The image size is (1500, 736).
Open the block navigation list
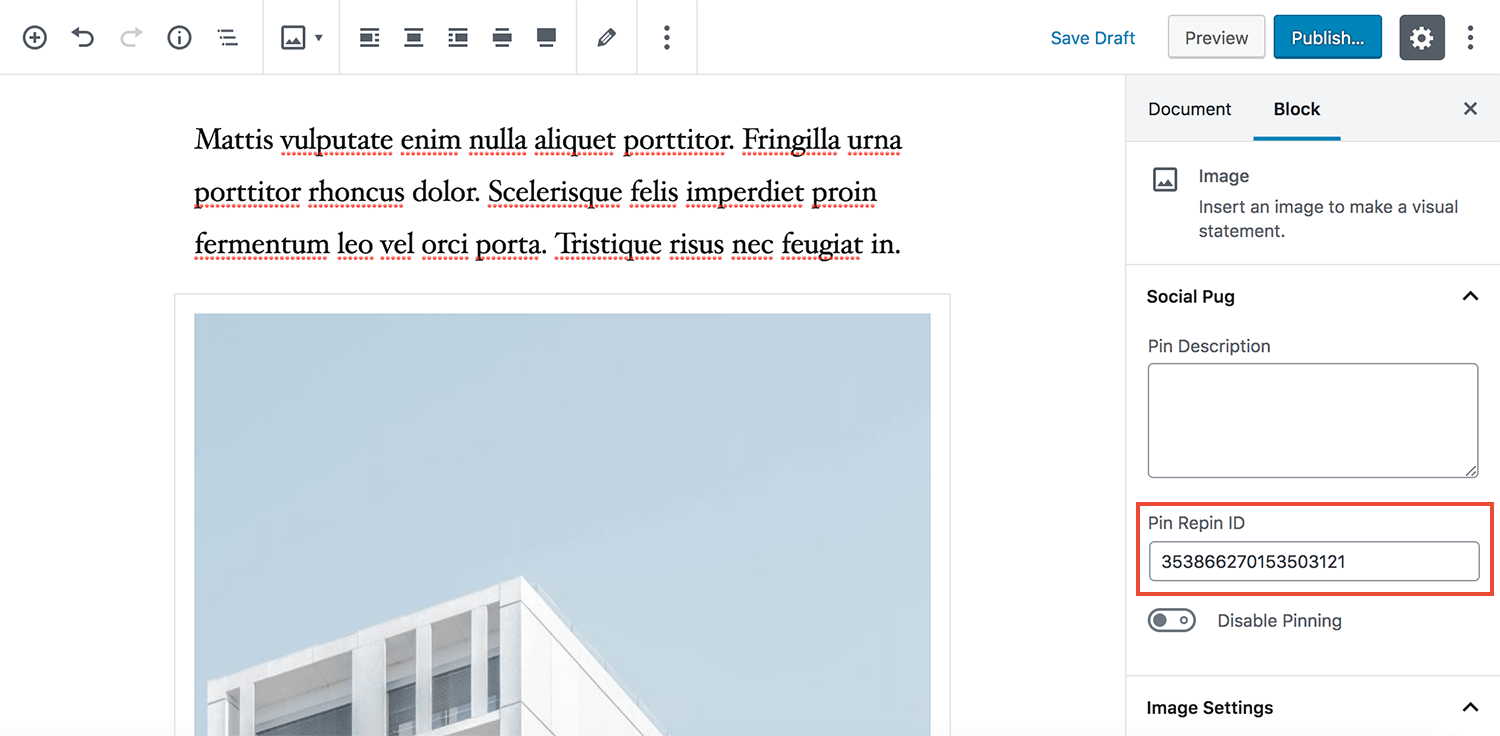pyautogui.click(x=227, y=37)
